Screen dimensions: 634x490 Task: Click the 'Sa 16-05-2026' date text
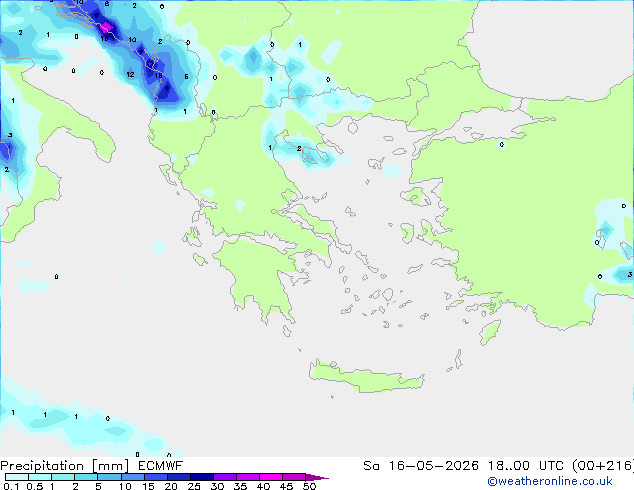point(421,466)
